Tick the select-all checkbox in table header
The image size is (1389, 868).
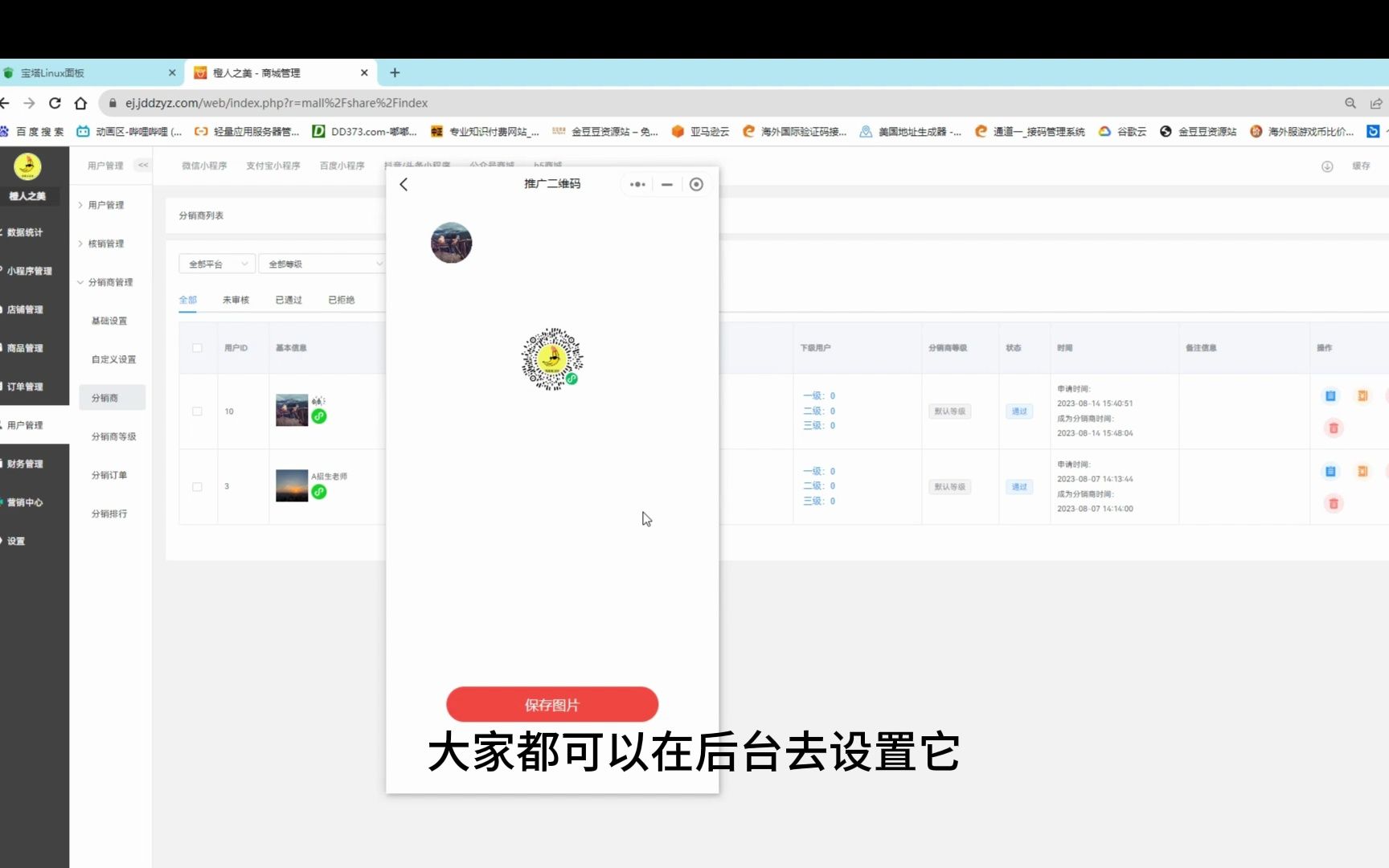pos(197,348)
